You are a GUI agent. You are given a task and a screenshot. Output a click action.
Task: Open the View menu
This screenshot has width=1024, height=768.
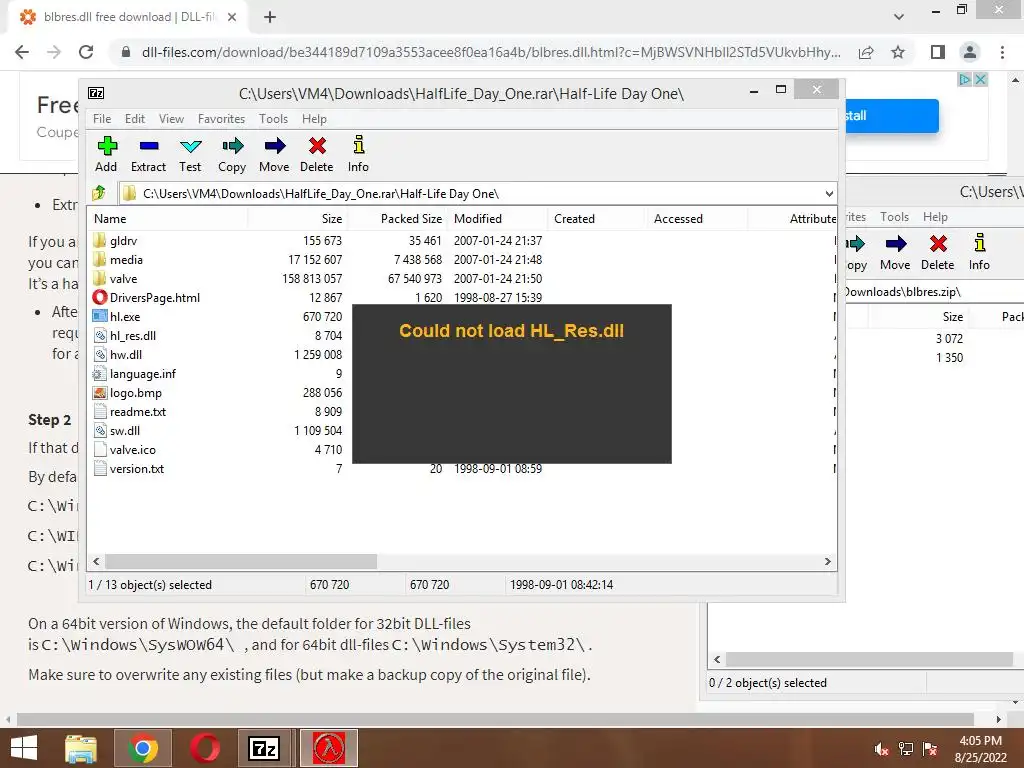[x=171, y=119]
